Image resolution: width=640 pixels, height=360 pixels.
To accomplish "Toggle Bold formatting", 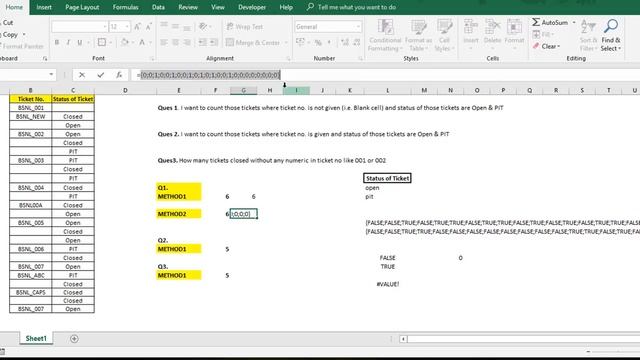I will [x=57, y=42].
